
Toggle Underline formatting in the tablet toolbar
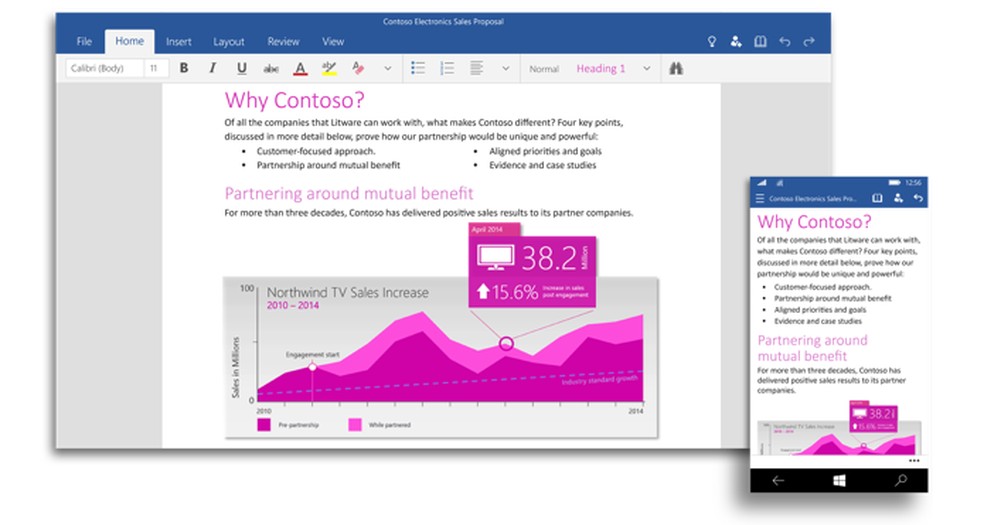click(x=242, y=68)
